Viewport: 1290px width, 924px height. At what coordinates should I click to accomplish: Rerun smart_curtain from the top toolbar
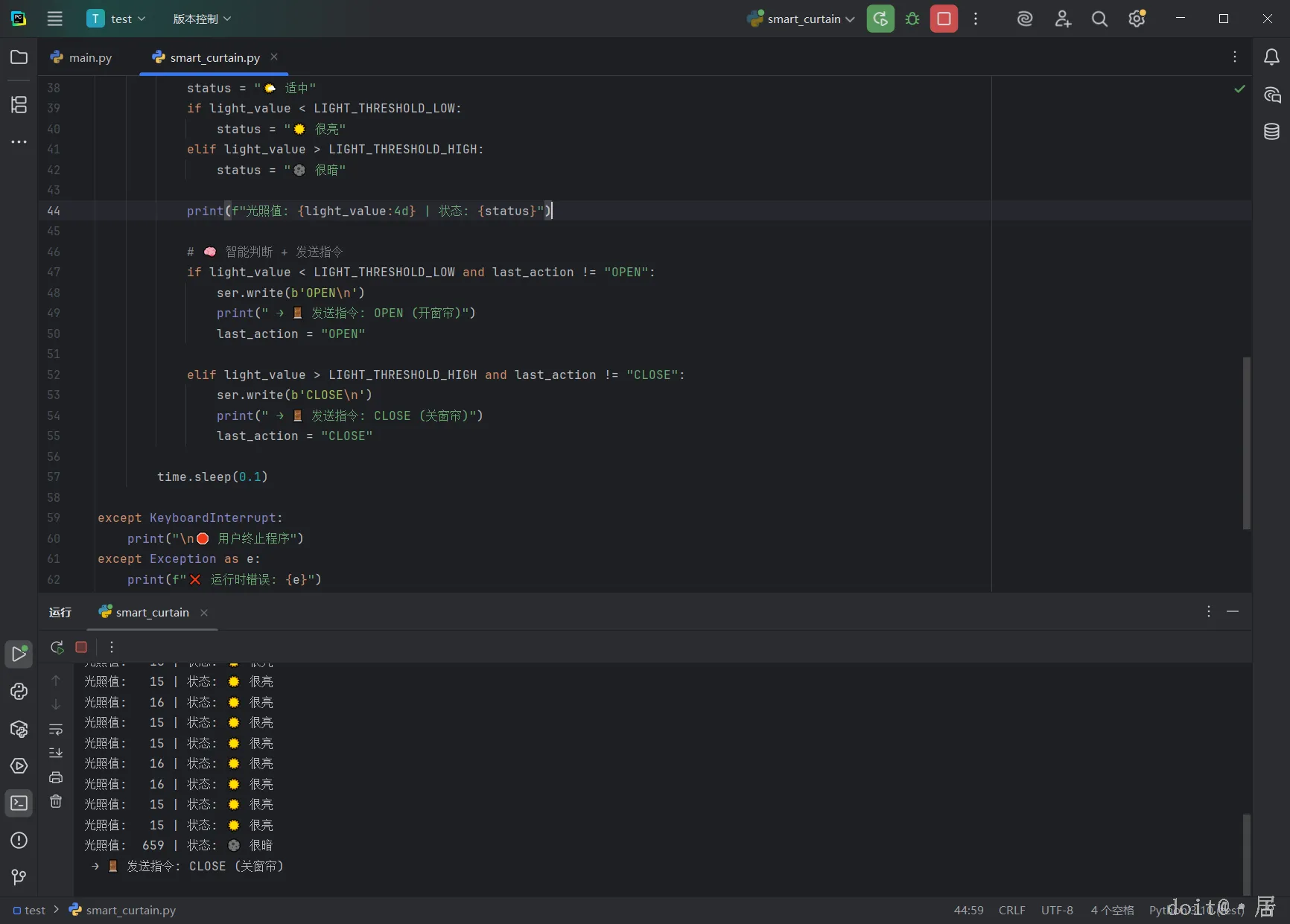(x=880, y=19)
